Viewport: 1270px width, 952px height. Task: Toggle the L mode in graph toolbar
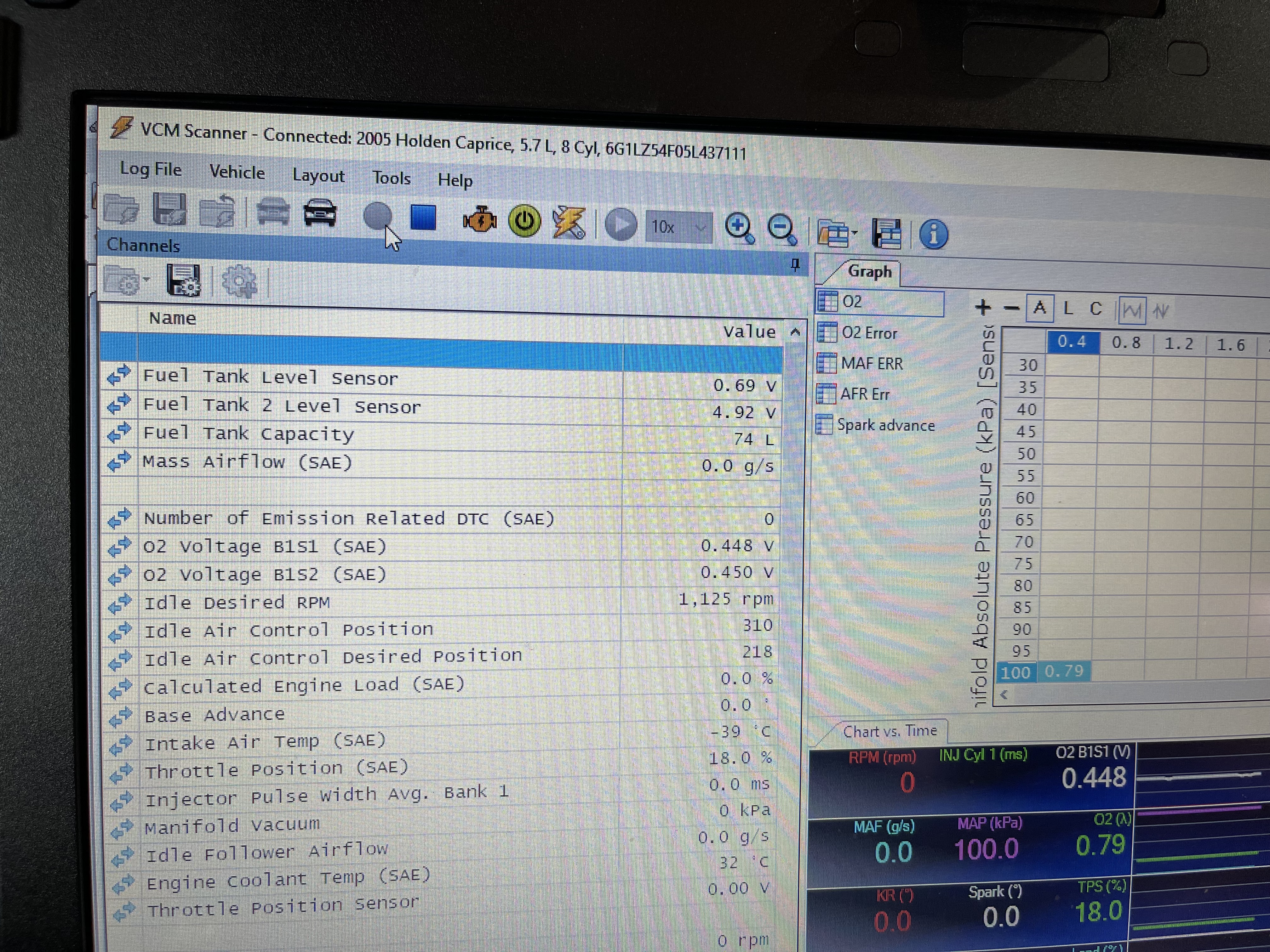tap(1068, 309)
